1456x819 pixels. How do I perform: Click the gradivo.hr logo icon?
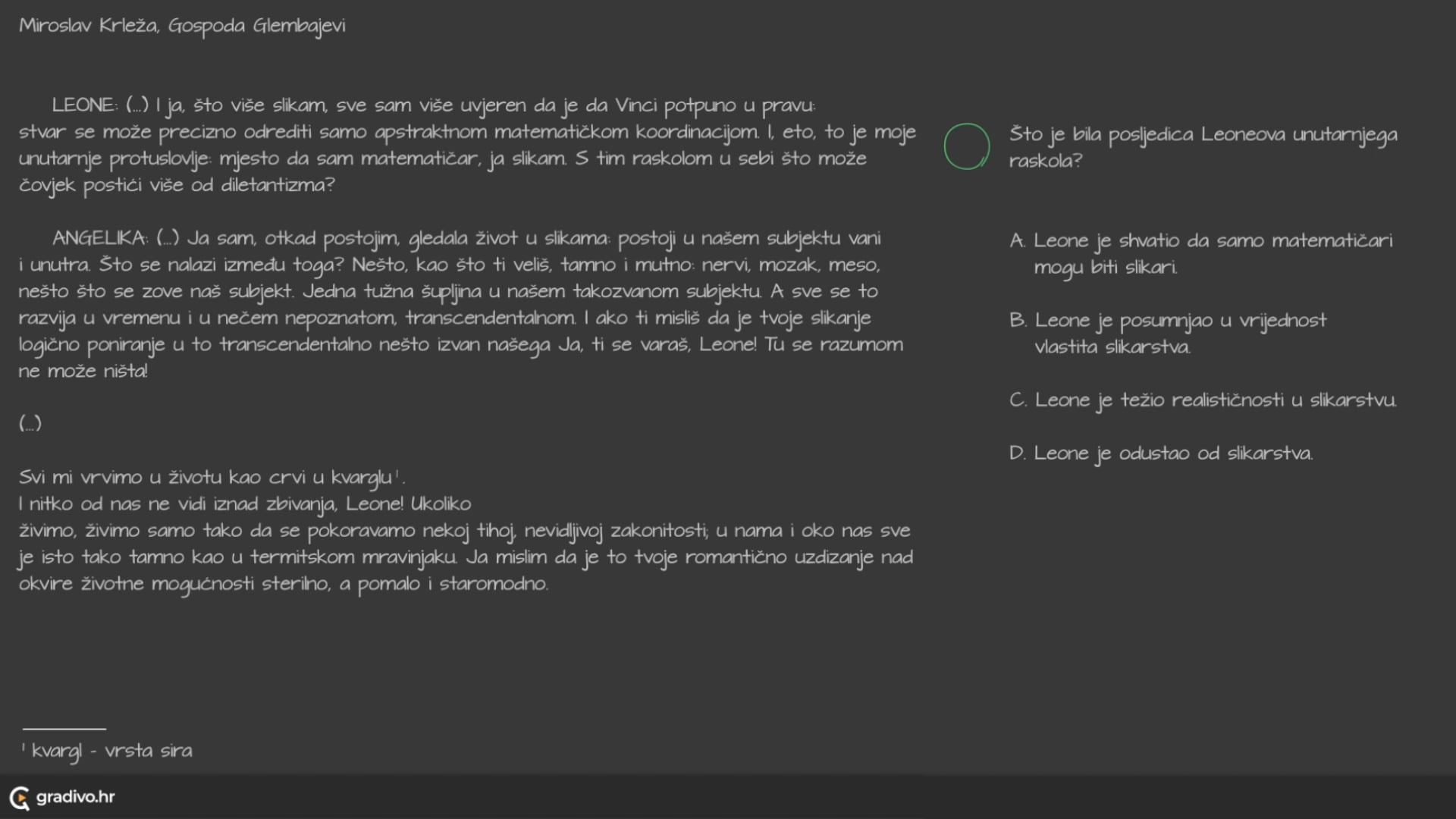point(19,797)
